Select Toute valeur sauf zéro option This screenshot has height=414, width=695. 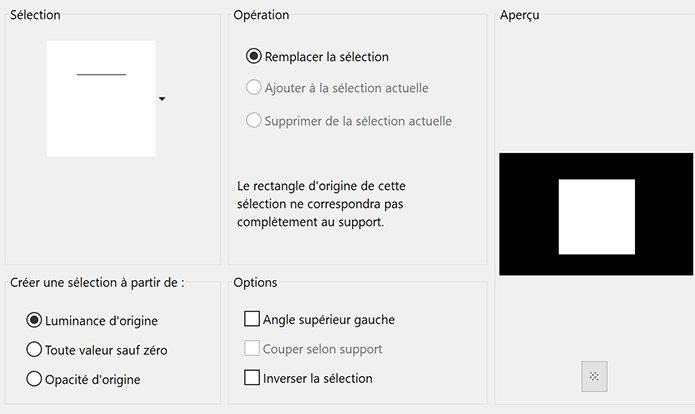tap(35, 350)
